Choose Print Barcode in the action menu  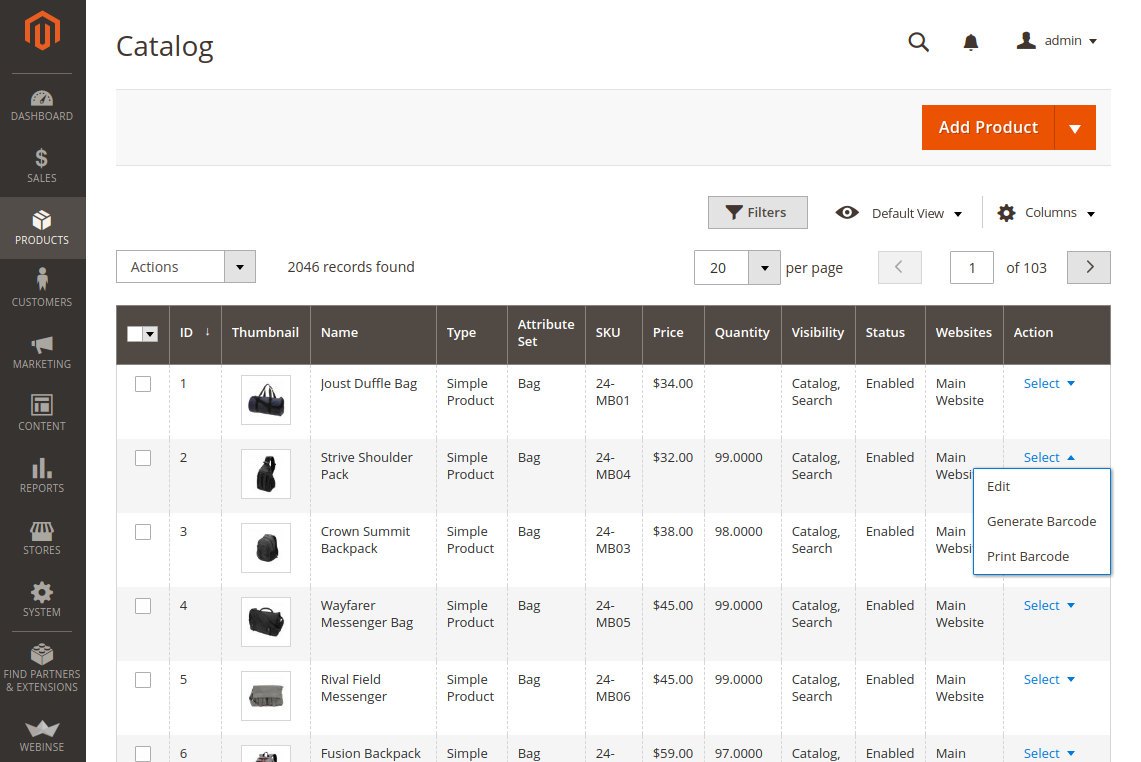tap(1042, 556)
